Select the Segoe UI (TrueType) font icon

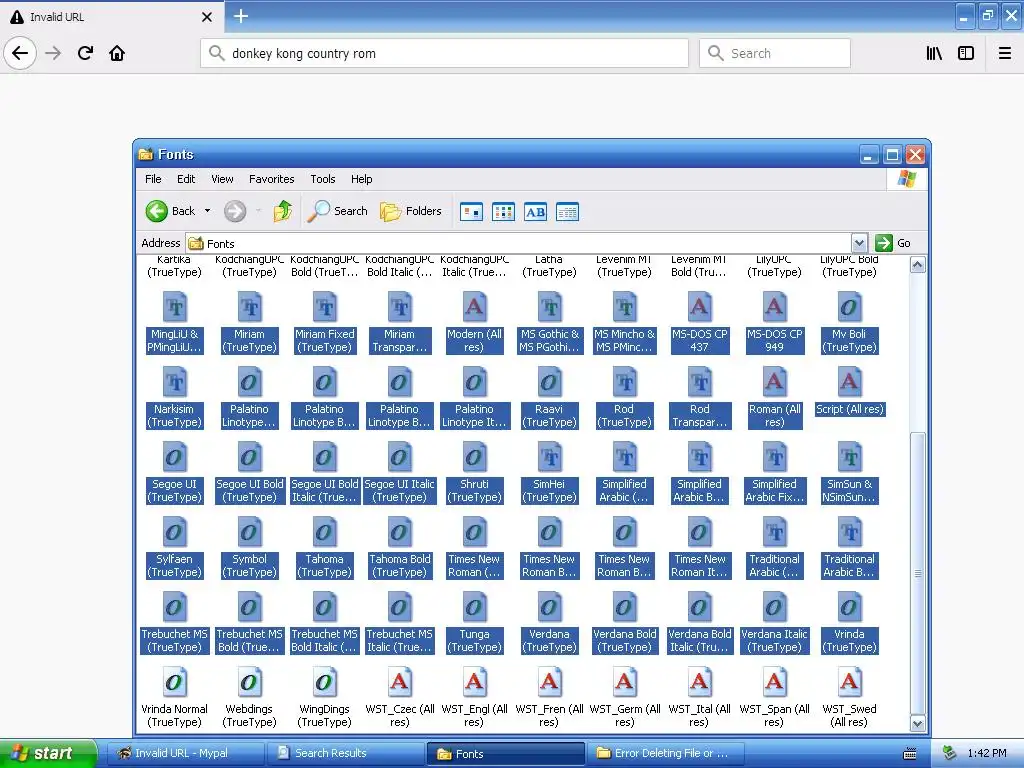coord(174,457)
